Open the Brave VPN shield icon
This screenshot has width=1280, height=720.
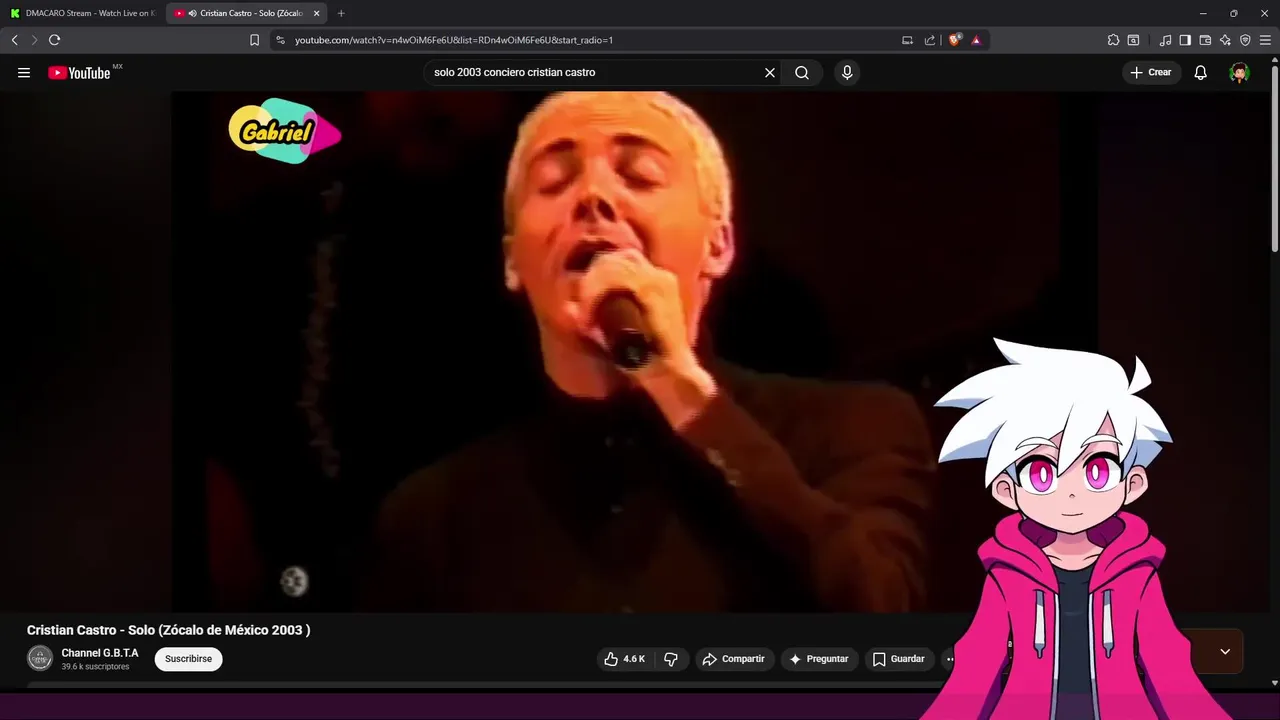[1245, 40]
